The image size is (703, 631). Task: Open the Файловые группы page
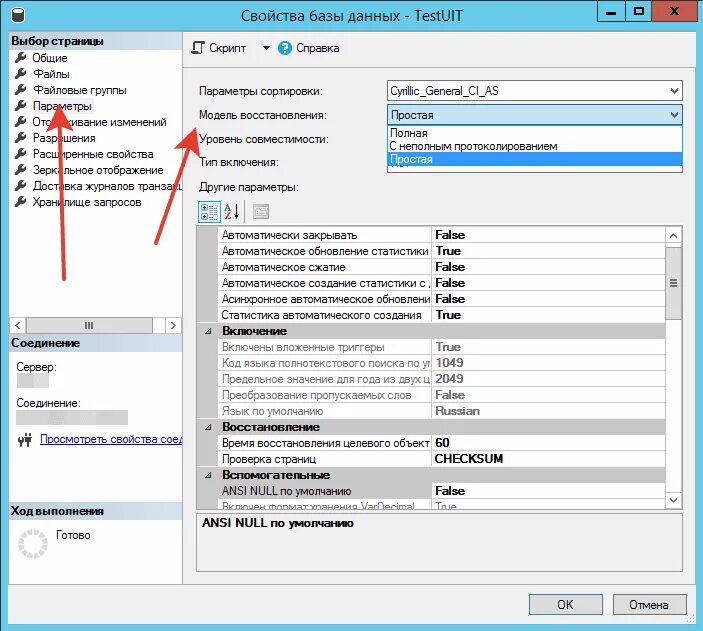click(x=80, y=90)
